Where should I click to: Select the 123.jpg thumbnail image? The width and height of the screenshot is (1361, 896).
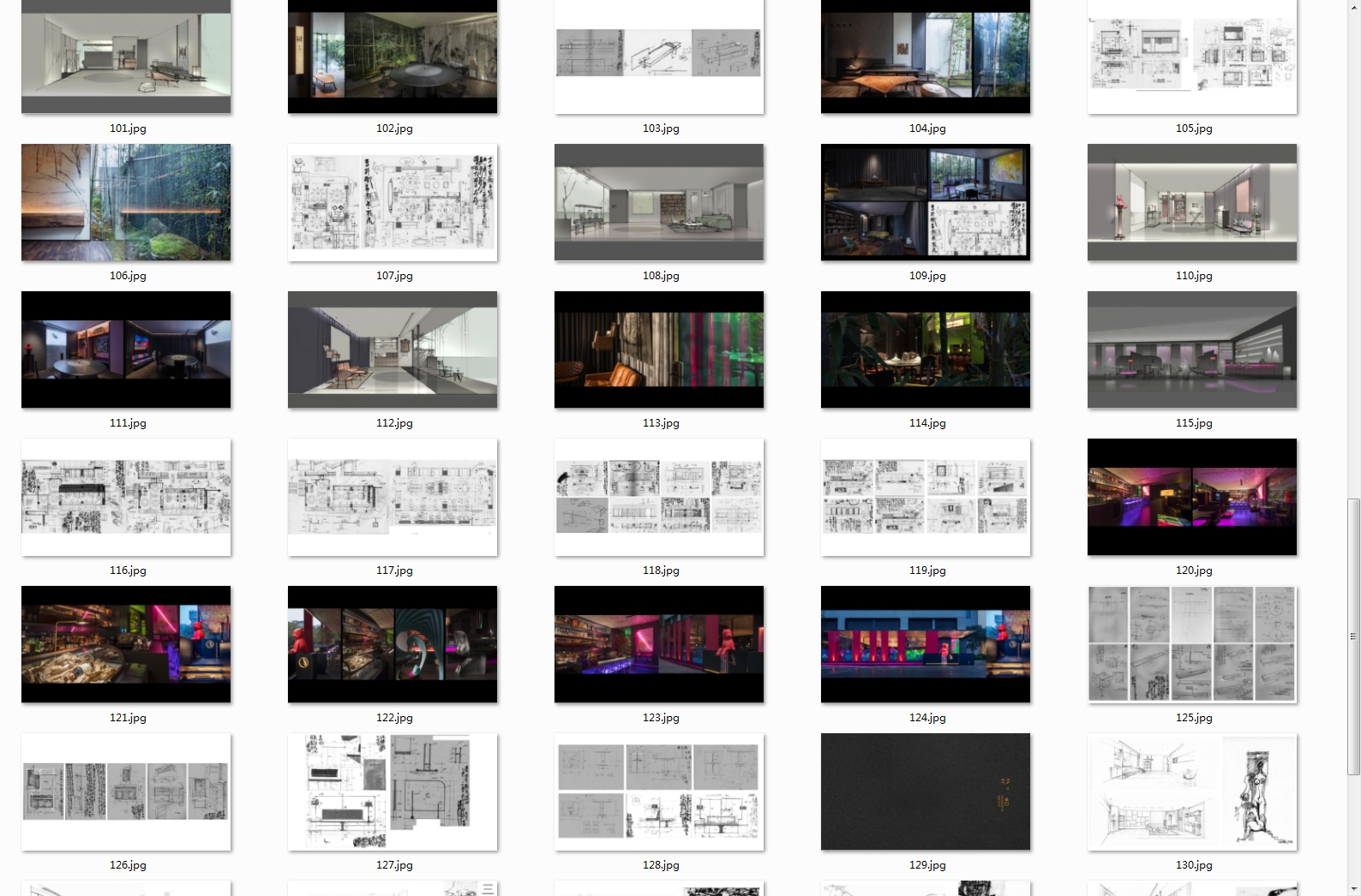pos(659,644)
